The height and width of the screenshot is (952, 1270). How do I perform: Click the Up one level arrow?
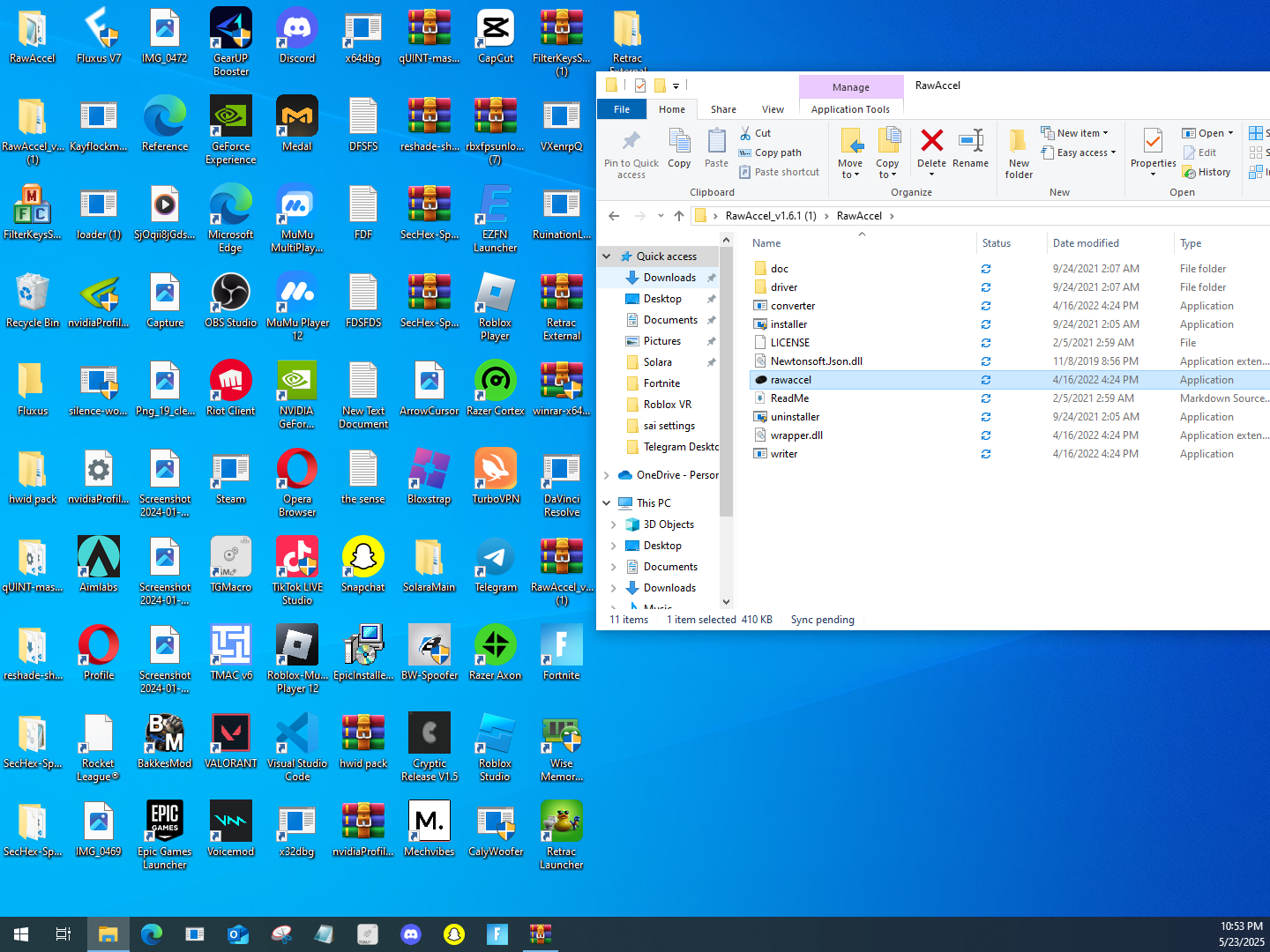pyautogui.click(x=678, y=216)
